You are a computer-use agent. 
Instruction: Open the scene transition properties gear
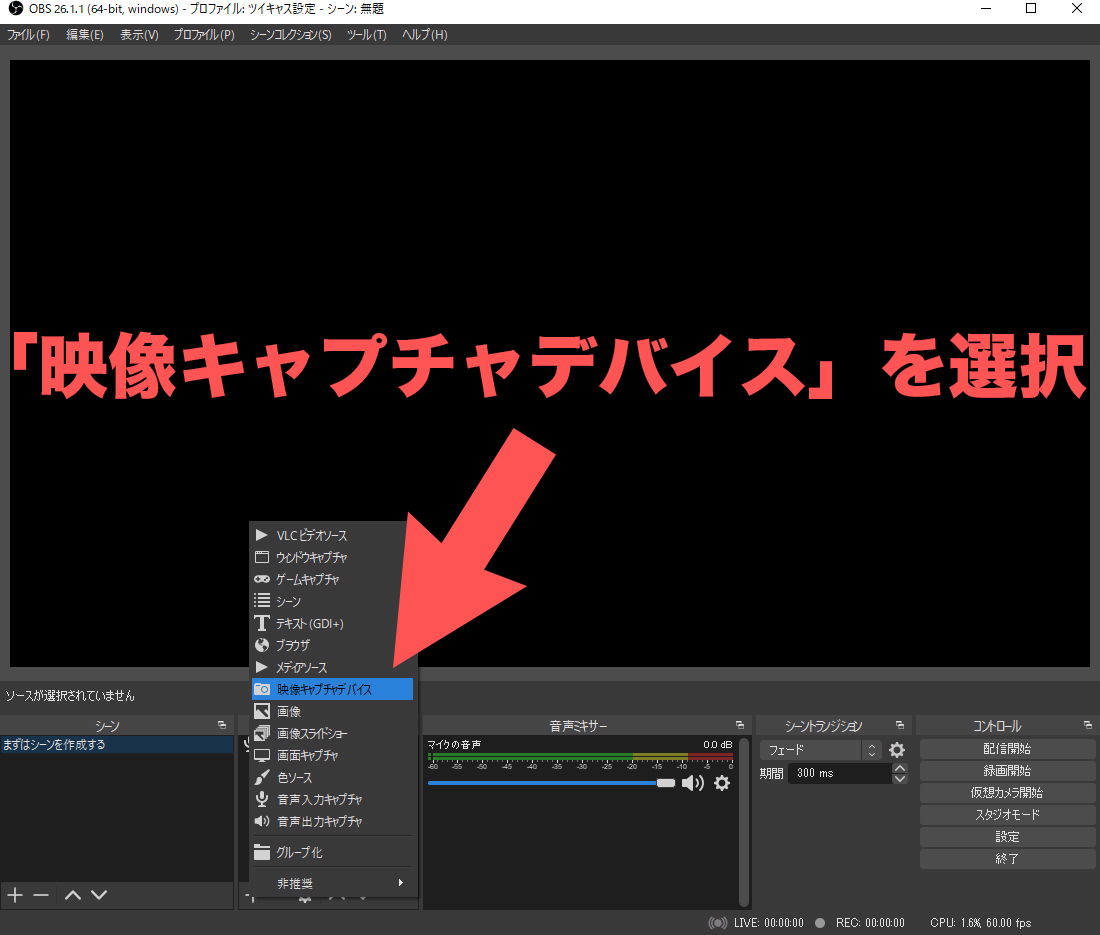[x=897, y=750]
